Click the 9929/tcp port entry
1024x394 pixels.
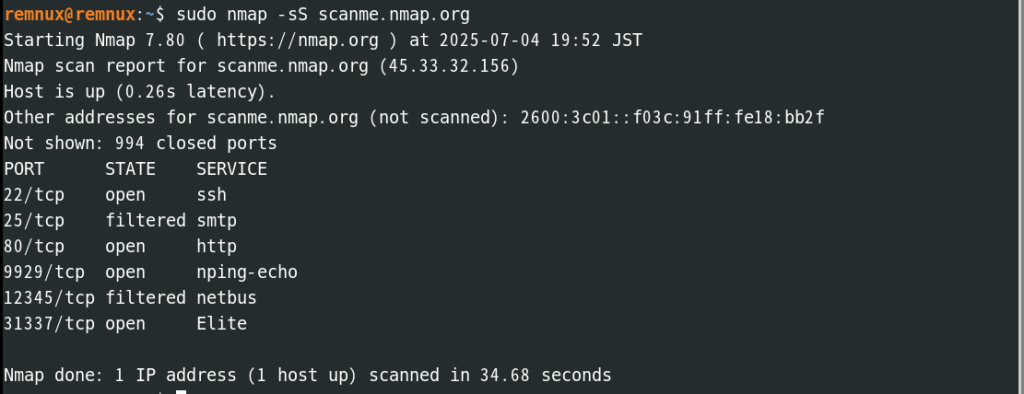44,272
